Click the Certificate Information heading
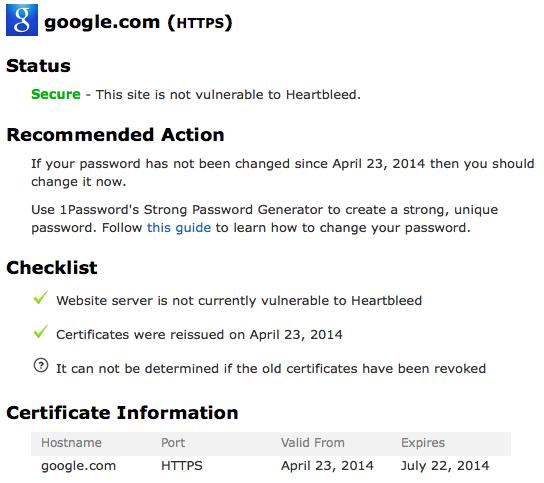The image size is (544, 483). (x=122, y=413)
